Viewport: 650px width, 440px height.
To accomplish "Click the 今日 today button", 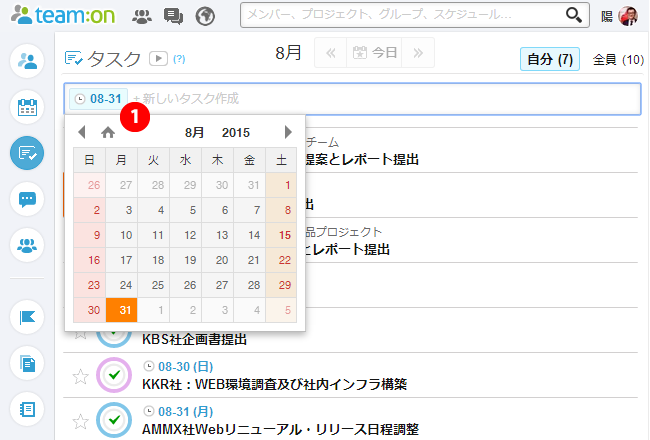I will point(374,53).
